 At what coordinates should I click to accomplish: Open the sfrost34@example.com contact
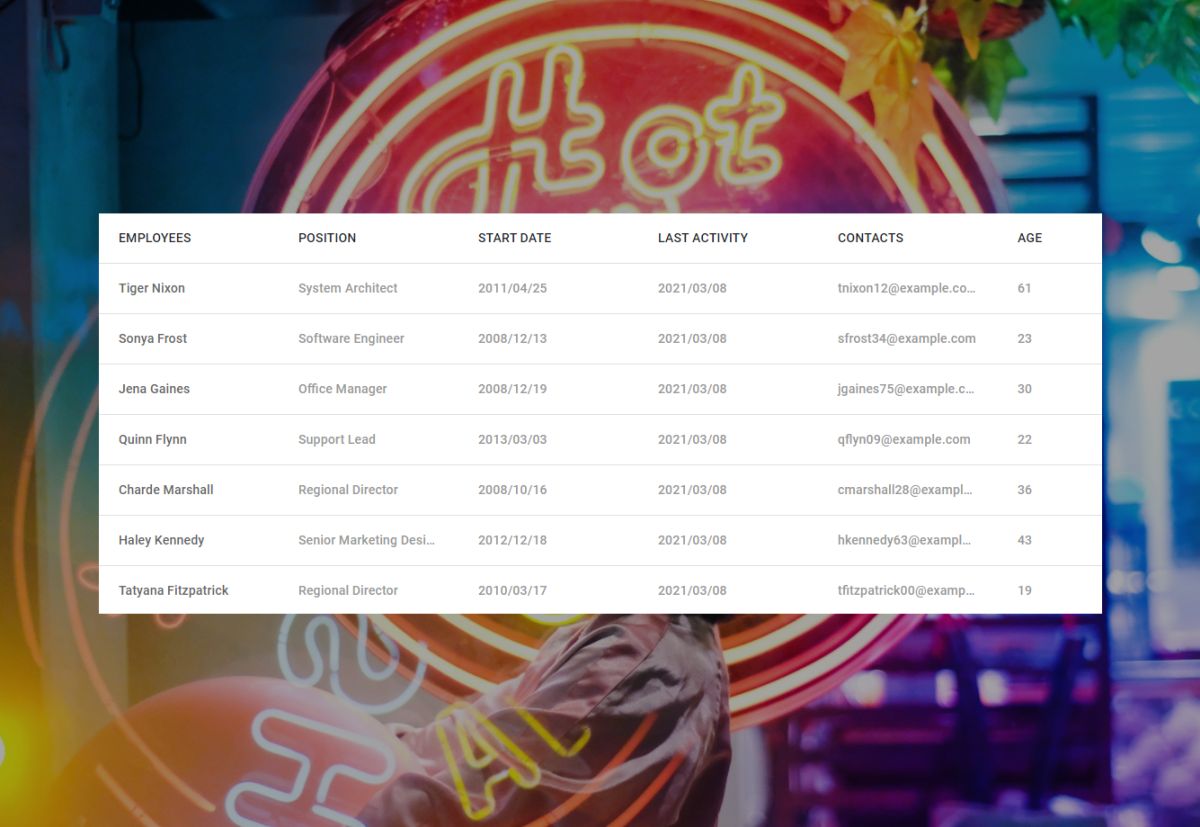(907, 338)
